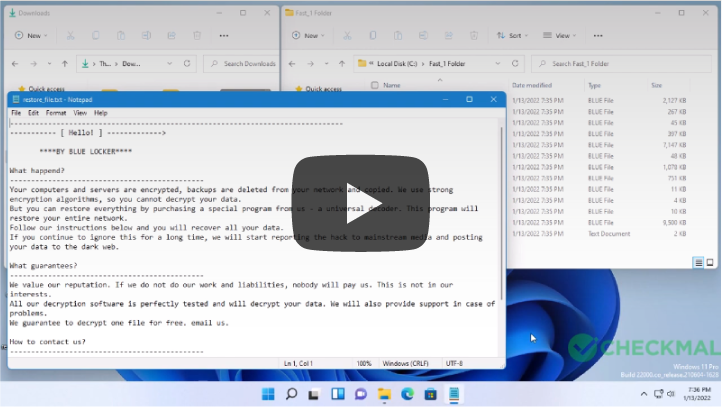Expand address bar history in Downloads window
The width and height of the screenshot is (722, 407).
(169, 64)
